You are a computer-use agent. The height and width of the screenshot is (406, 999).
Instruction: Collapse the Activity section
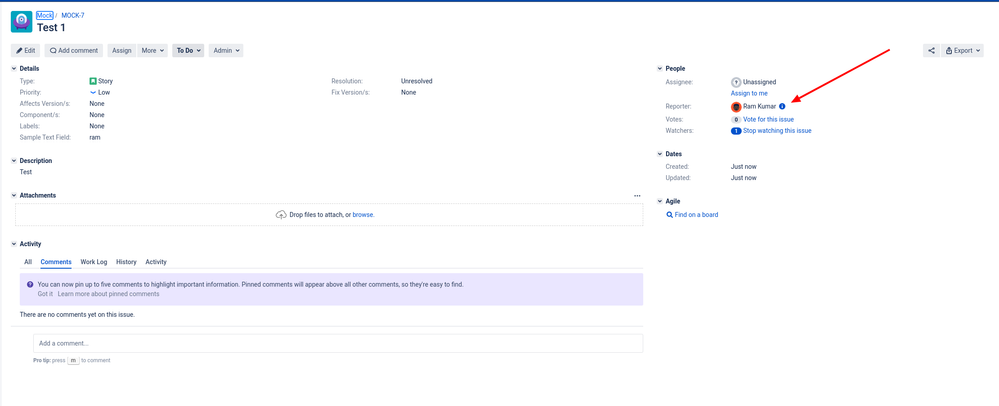pyautogui.click(x=14, y=243)
